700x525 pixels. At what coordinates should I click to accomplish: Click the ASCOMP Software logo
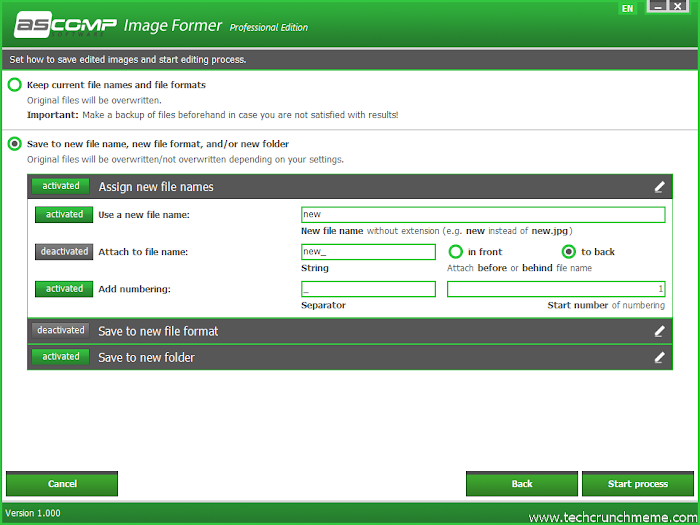(x=65, y=25)
